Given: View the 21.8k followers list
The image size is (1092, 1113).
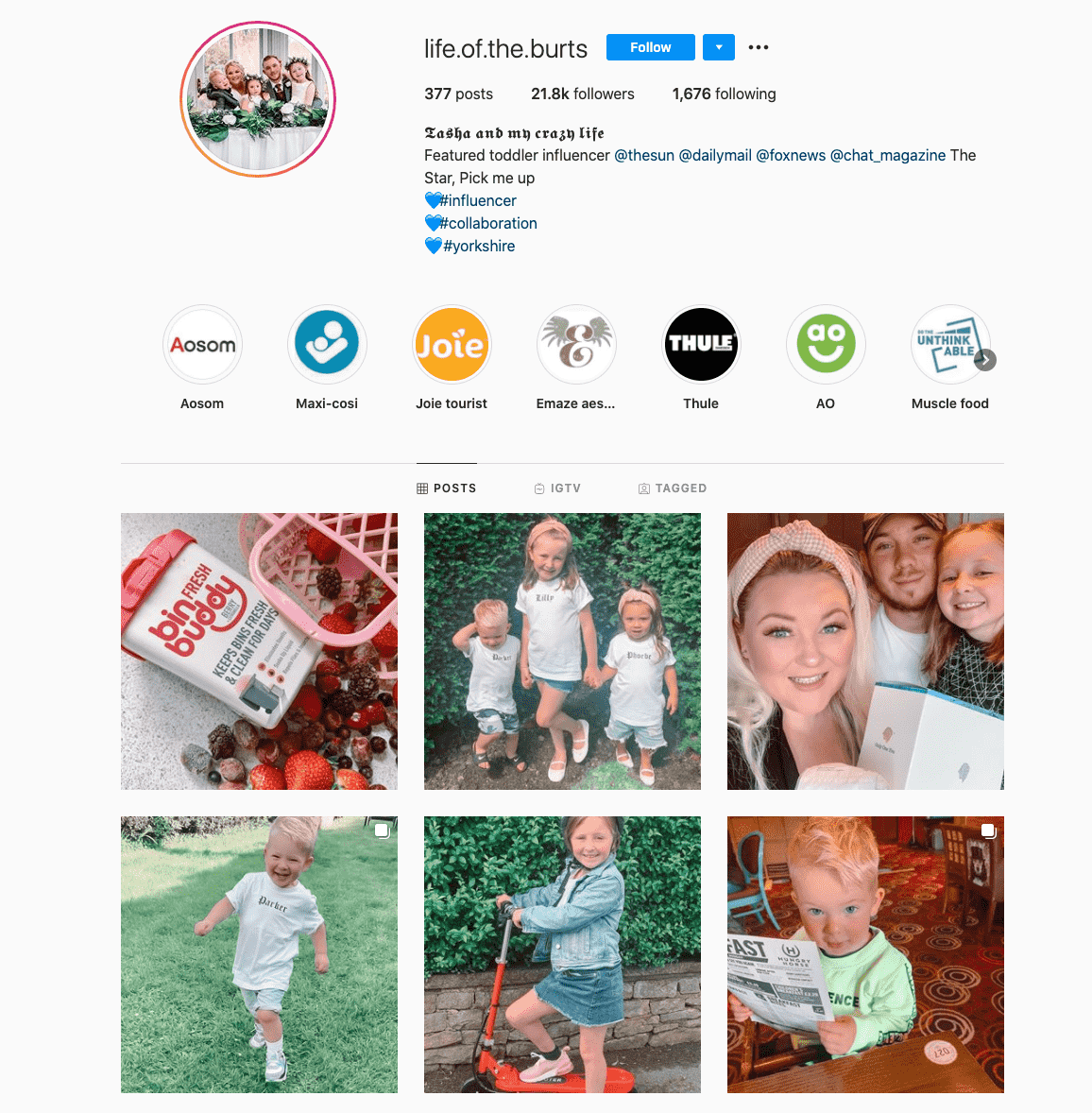Looking at the screenshot, I should [583, 94].
